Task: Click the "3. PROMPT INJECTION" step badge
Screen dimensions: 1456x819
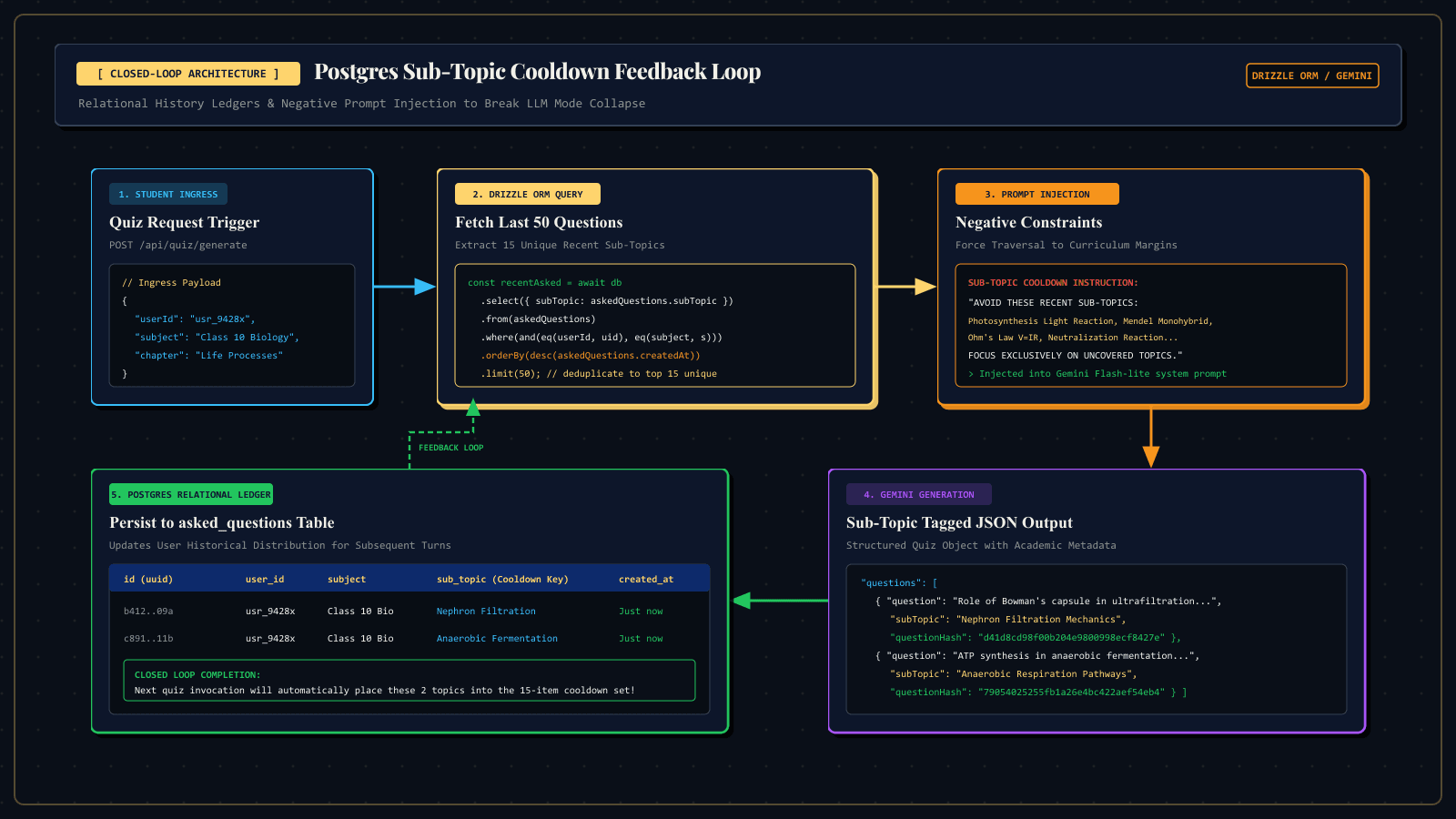Action: pos(1037,194)
